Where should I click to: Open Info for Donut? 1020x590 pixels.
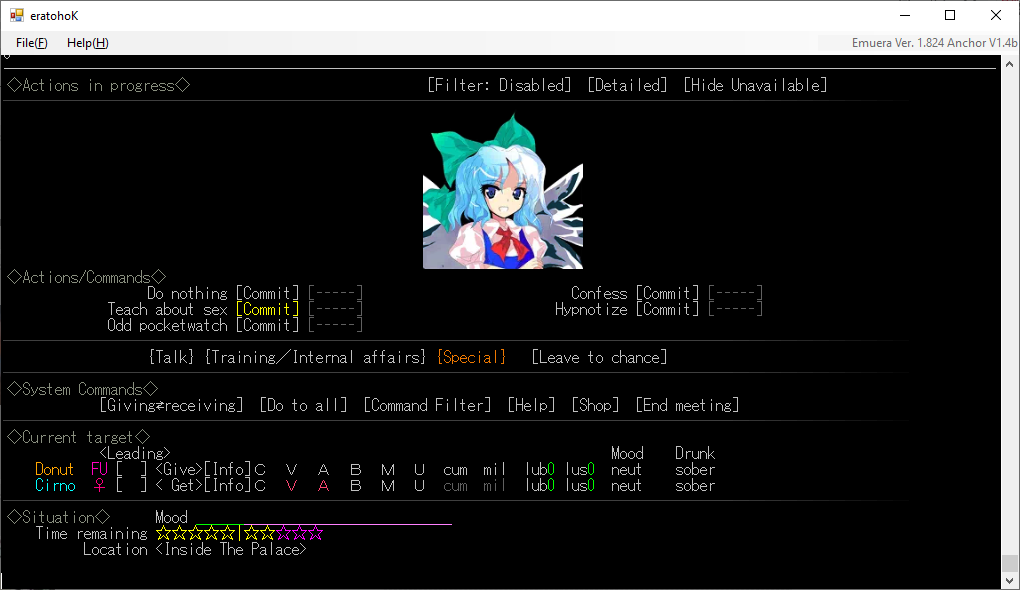coord(227,470)
